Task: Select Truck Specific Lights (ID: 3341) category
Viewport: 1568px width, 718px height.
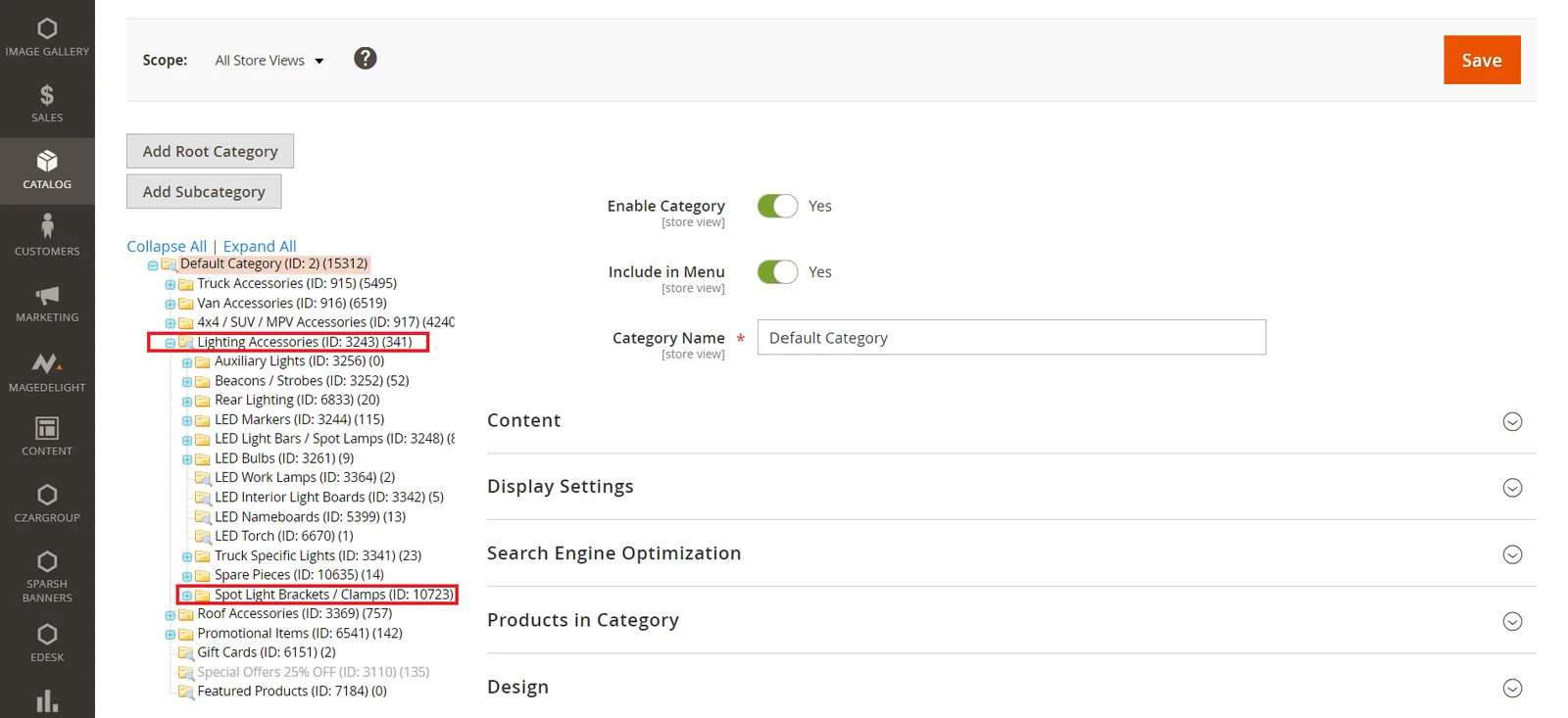Action: click(x=318, y=555)
